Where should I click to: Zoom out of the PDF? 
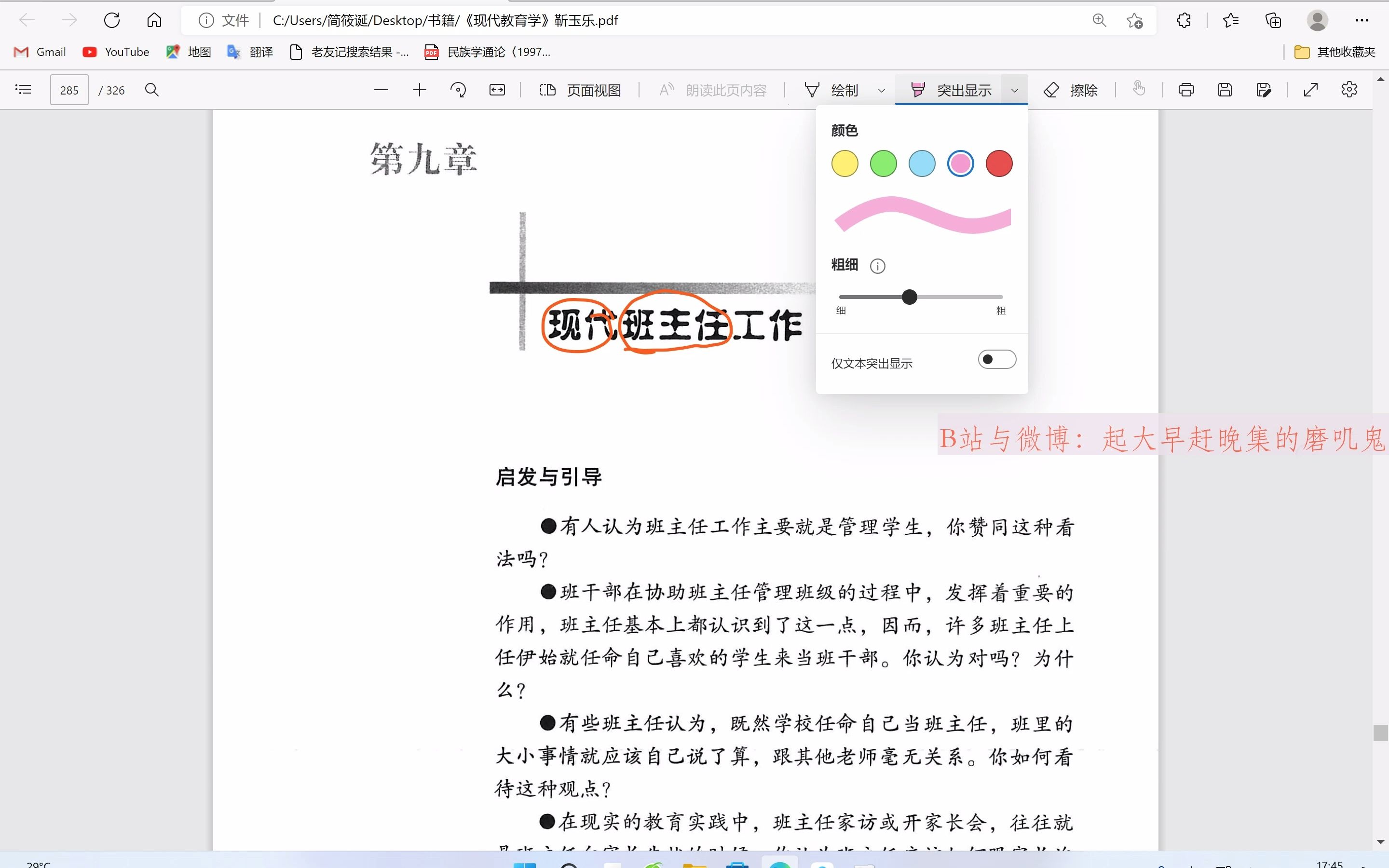coord(381,90)
